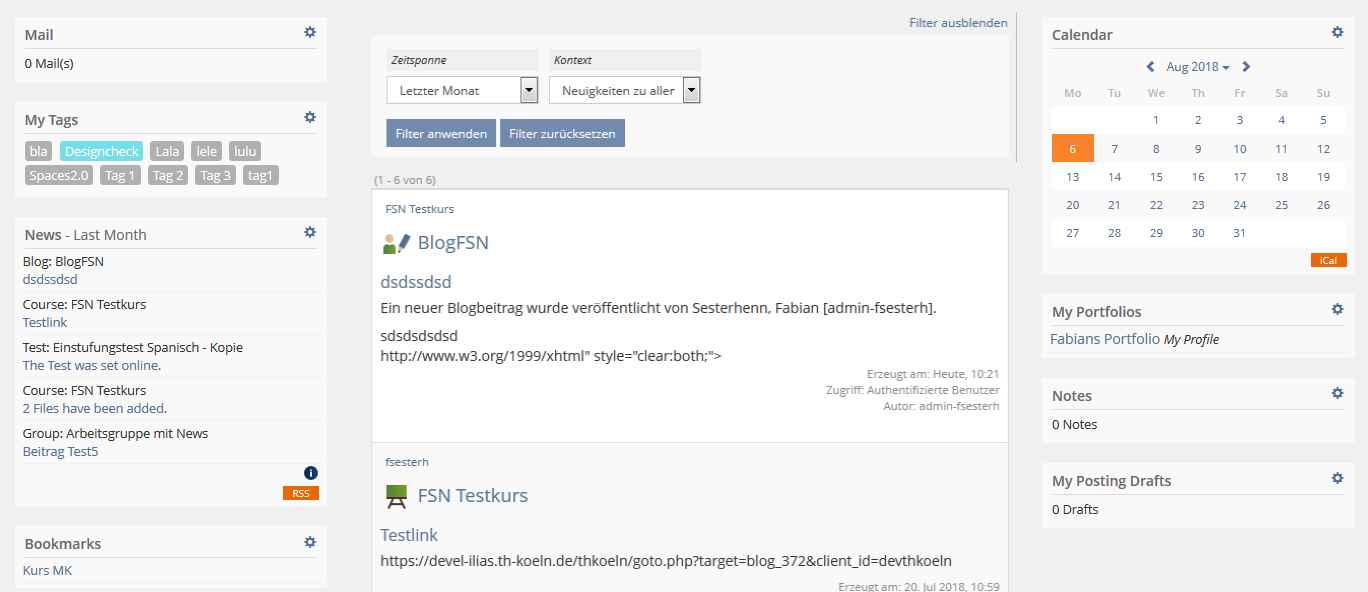
Task: Advance calendar to next month
Action: (1246, 67)
